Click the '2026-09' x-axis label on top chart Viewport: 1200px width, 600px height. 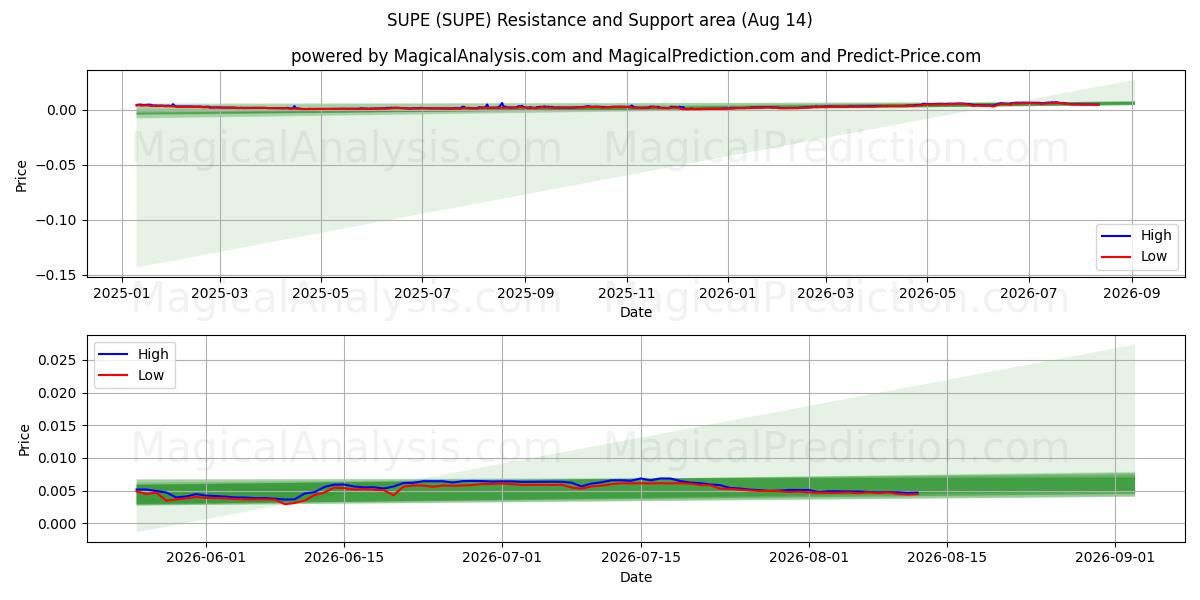pyautogui.click(x=1132, y=295)
